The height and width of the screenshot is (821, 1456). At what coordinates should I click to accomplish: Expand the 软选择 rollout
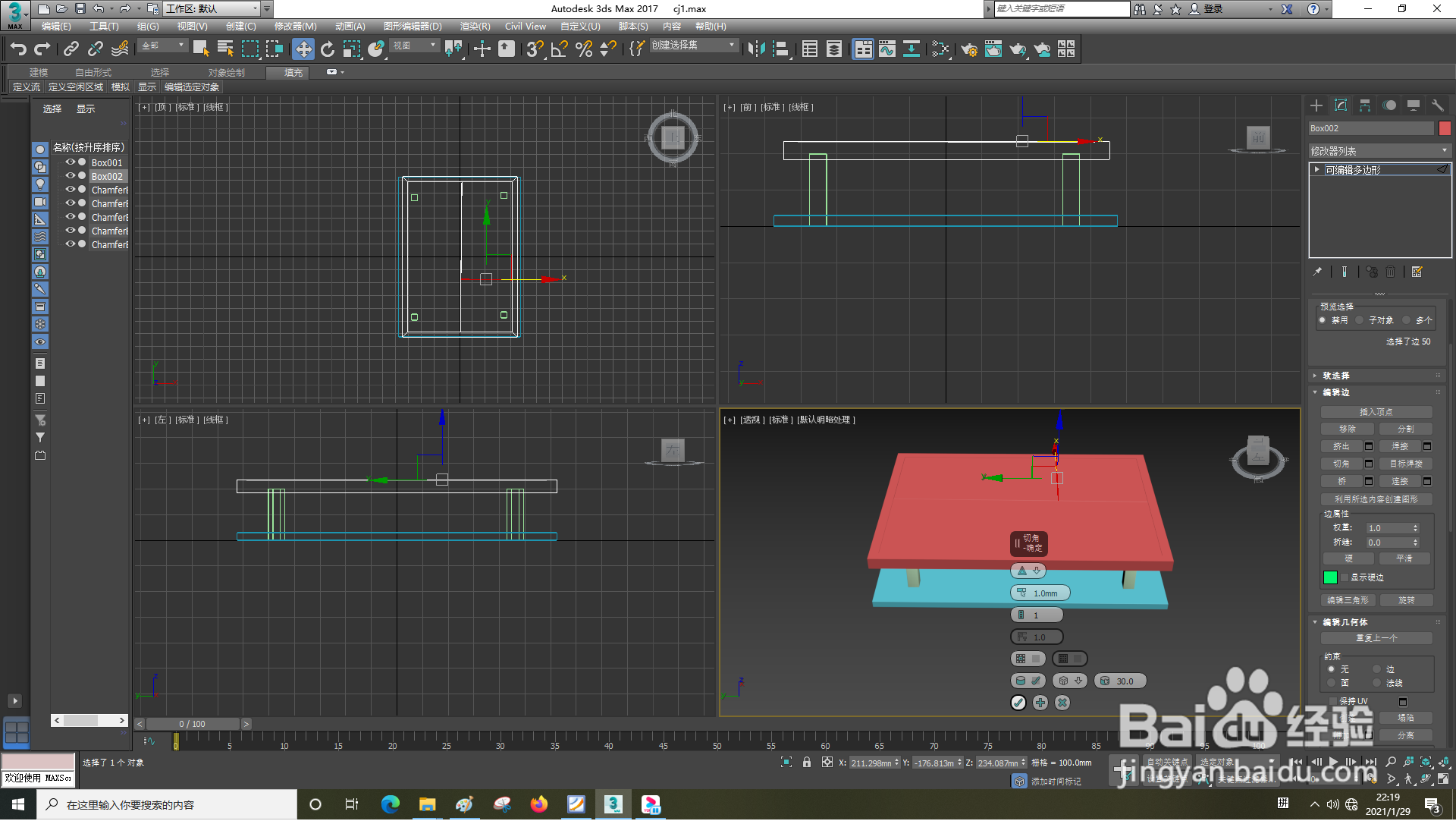coord(1335,376)
